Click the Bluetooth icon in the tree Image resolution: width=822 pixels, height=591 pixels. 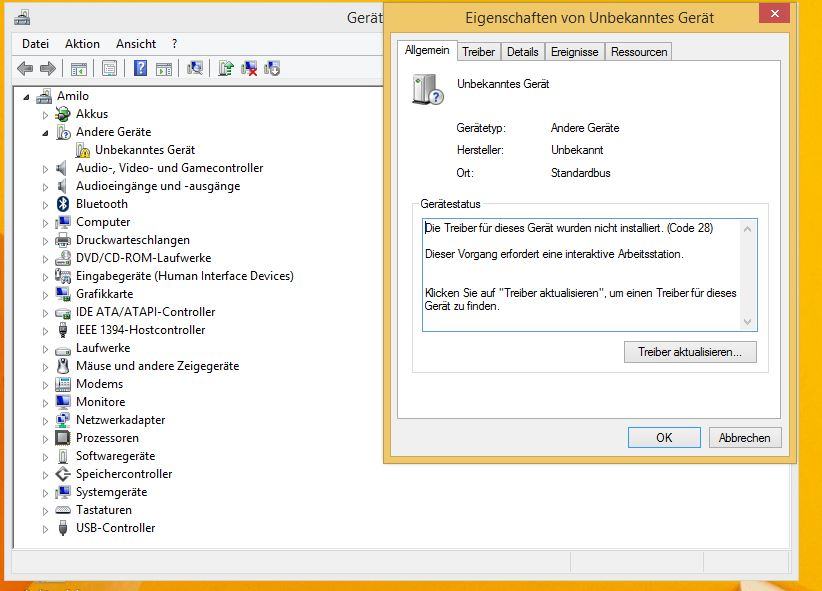[63, 204]
